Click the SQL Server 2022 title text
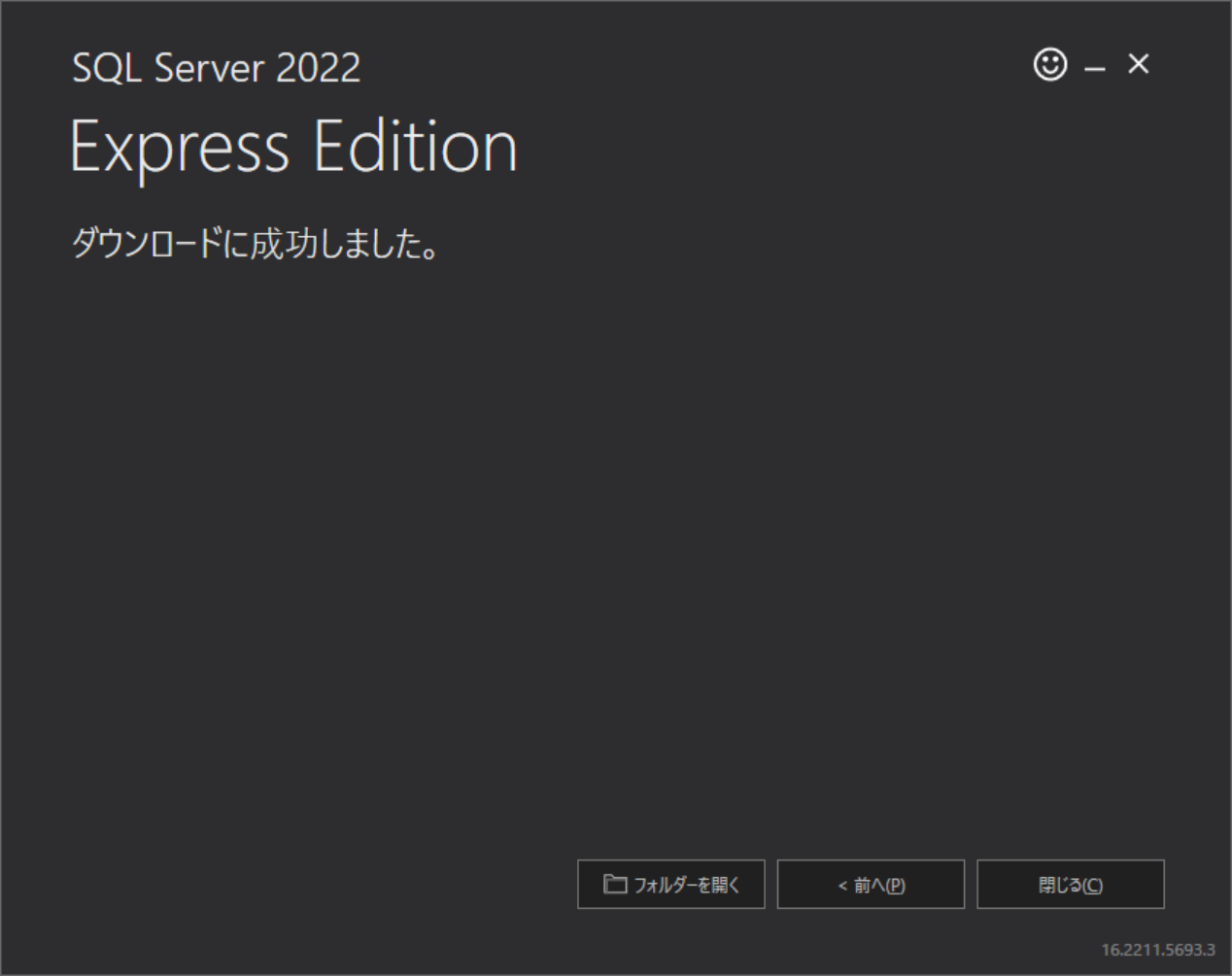1232x976 pixels. coord(217,68)
